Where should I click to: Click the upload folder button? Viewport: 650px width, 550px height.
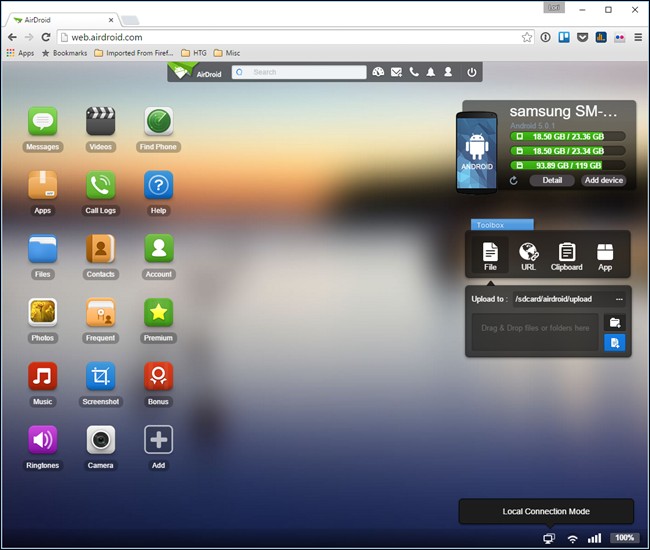tap(614, 322)
